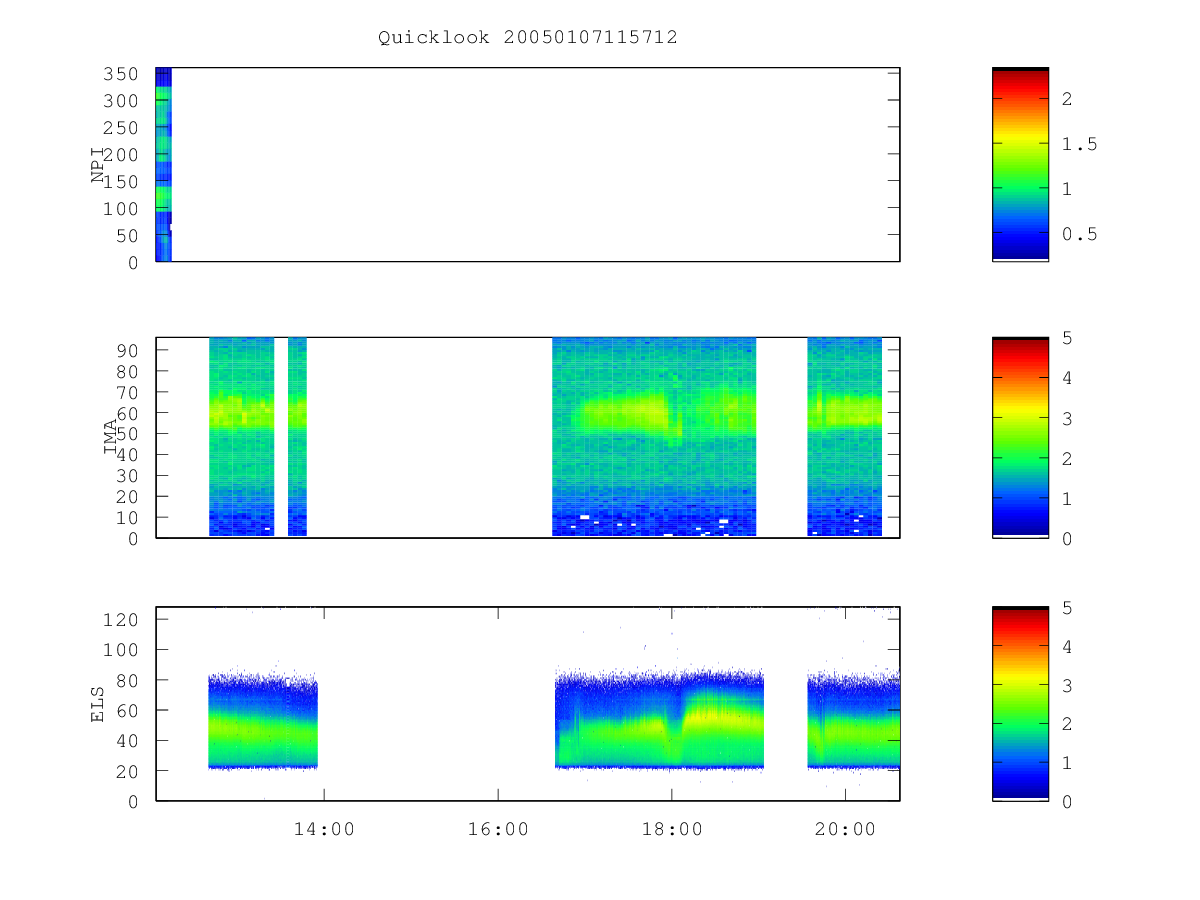Click the IMA colorbar
This screenshot has height=900, width=1200.
tap(1020, 437)
